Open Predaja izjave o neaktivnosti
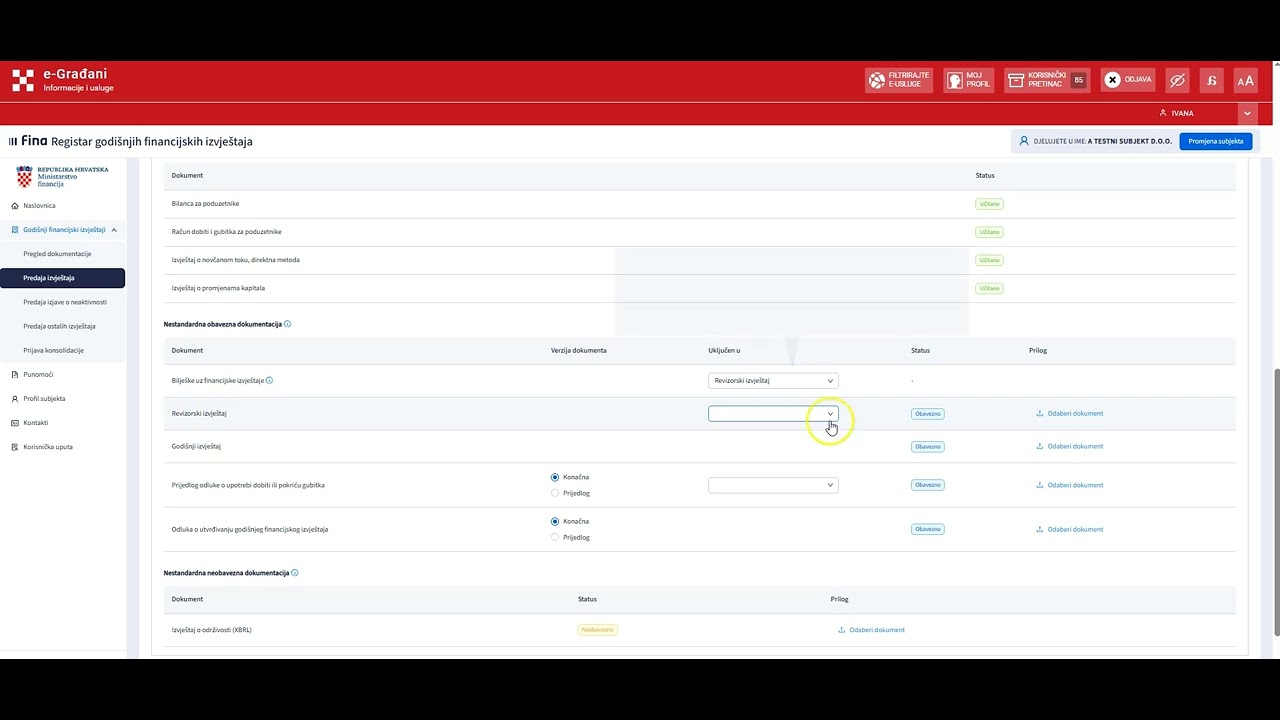This screenshot has height=720, width=1280. [x=65, y=302]
